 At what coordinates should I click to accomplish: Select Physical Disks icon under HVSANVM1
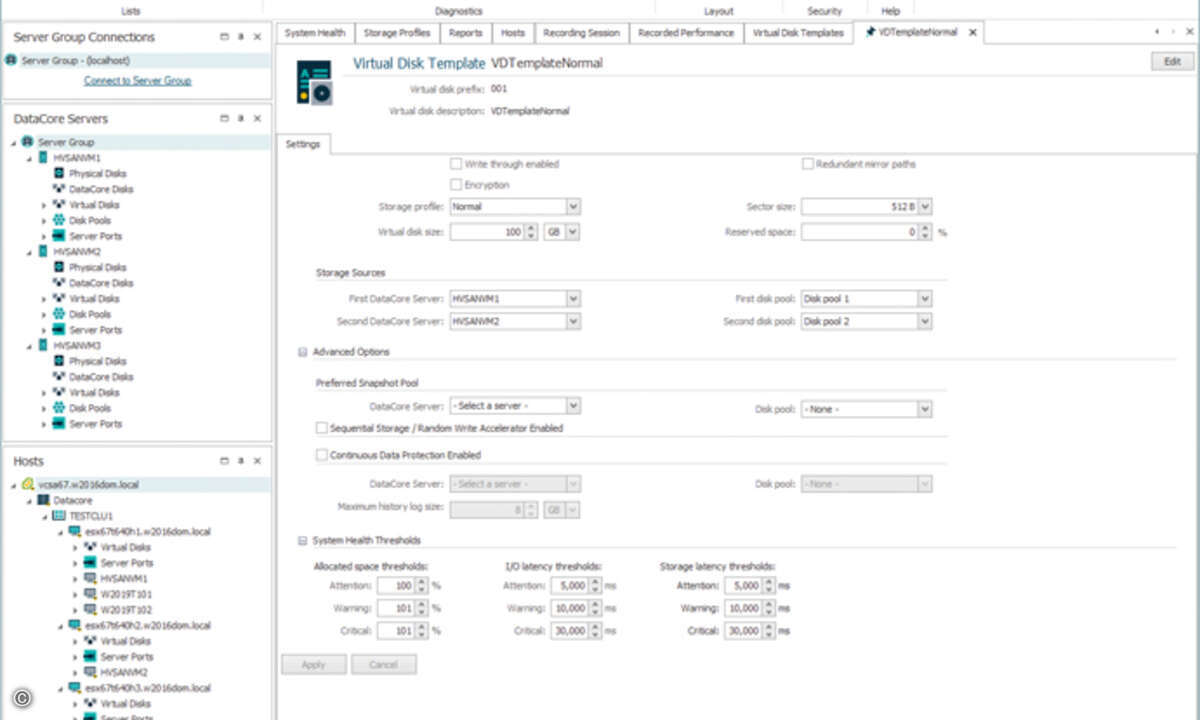(59, 173)
